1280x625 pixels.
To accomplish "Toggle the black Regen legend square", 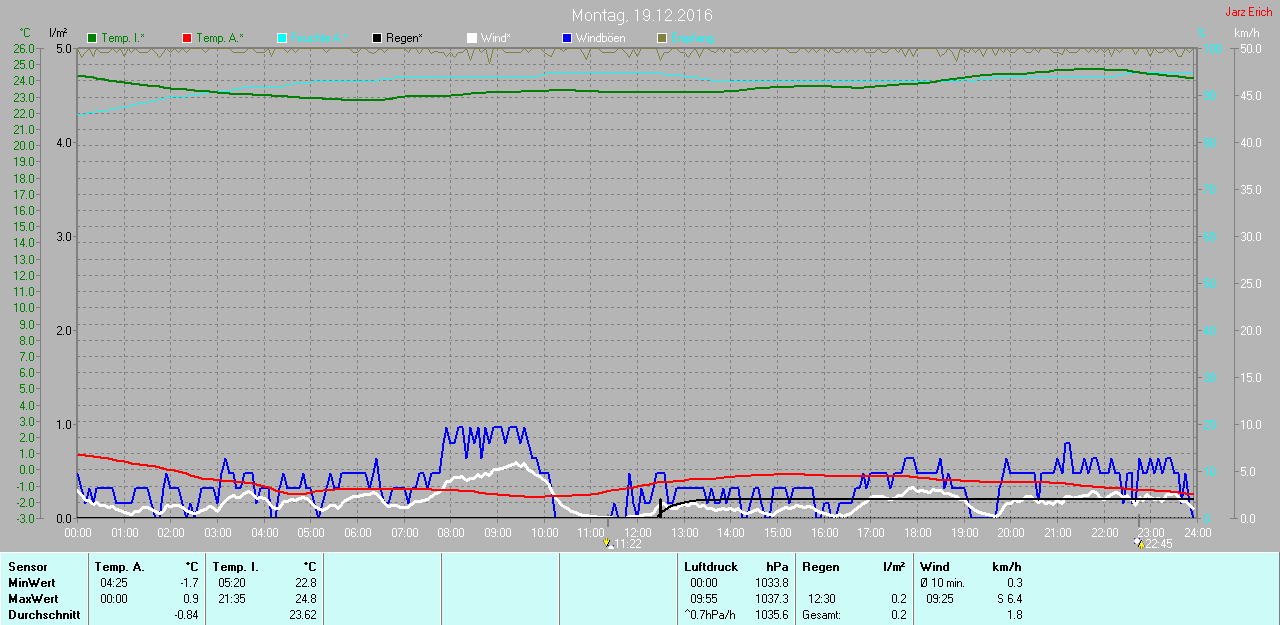I will point(377,38).
